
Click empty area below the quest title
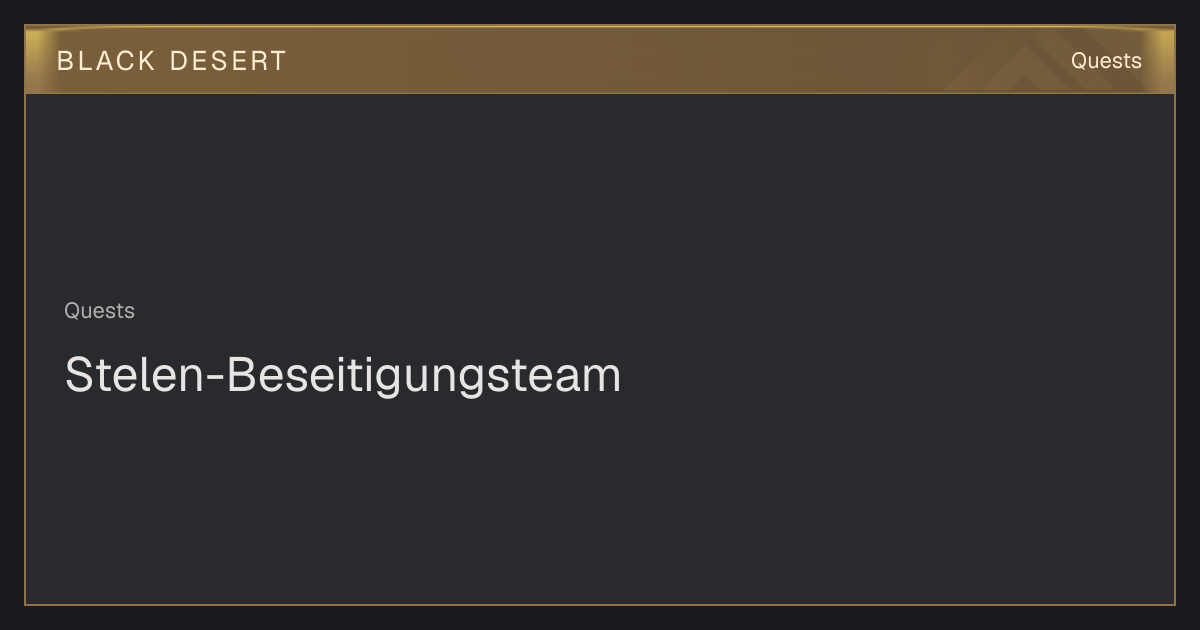pos(600,500)
